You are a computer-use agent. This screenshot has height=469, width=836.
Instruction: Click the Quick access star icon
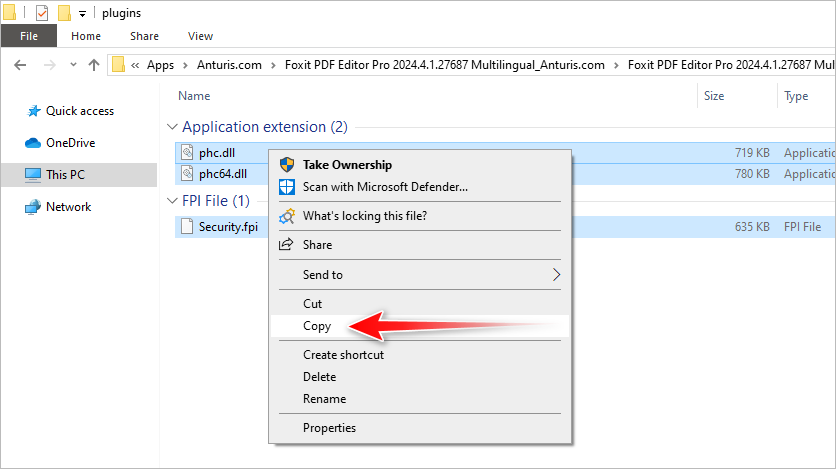coord(32,111)
